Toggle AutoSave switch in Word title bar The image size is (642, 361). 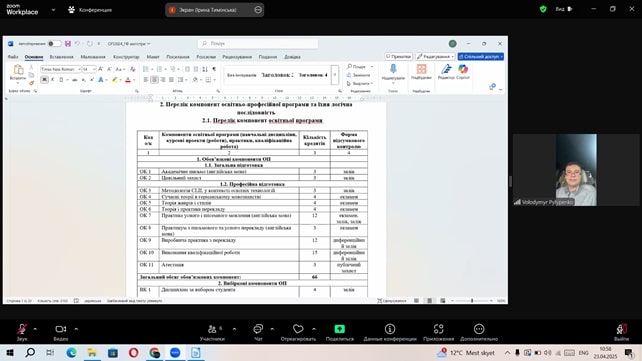(x=54, y=43)
